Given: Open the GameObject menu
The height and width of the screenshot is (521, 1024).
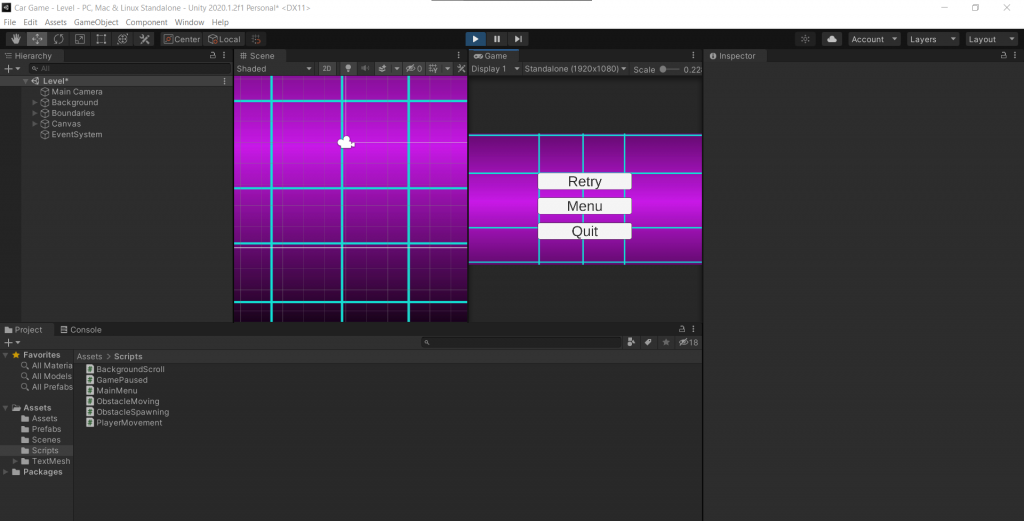Looking at the screenshot, I should tap(96, 22).
